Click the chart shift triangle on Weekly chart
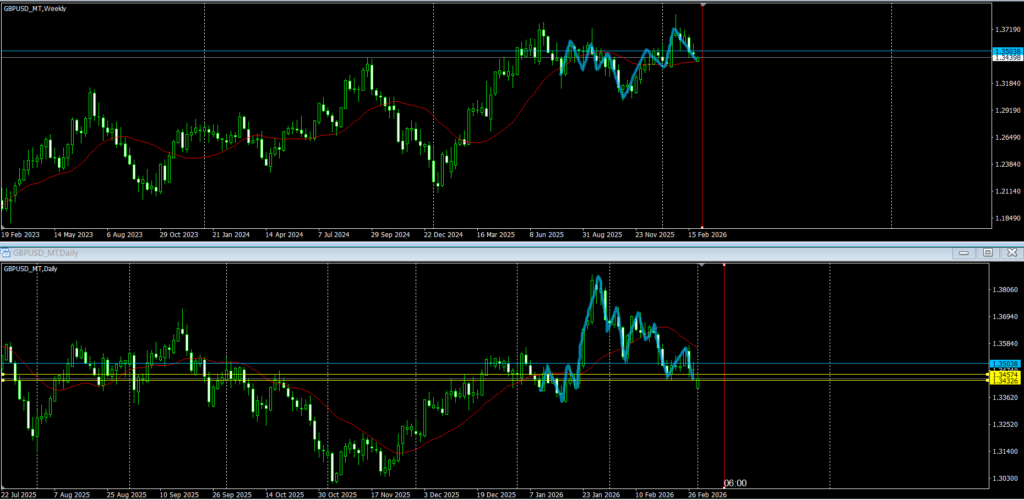 point(703,6)
